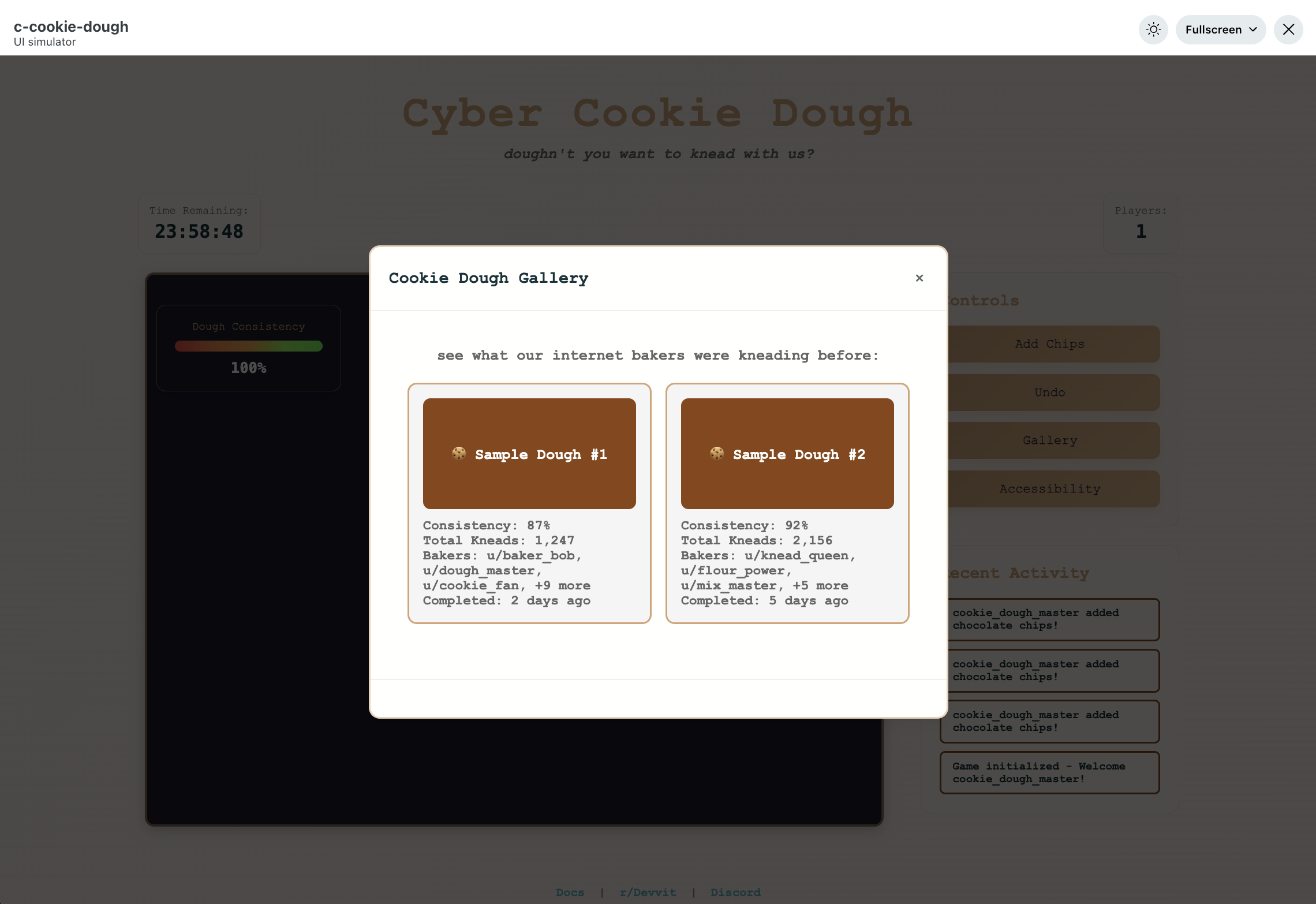Open the Discord footer link

point(735,892)
